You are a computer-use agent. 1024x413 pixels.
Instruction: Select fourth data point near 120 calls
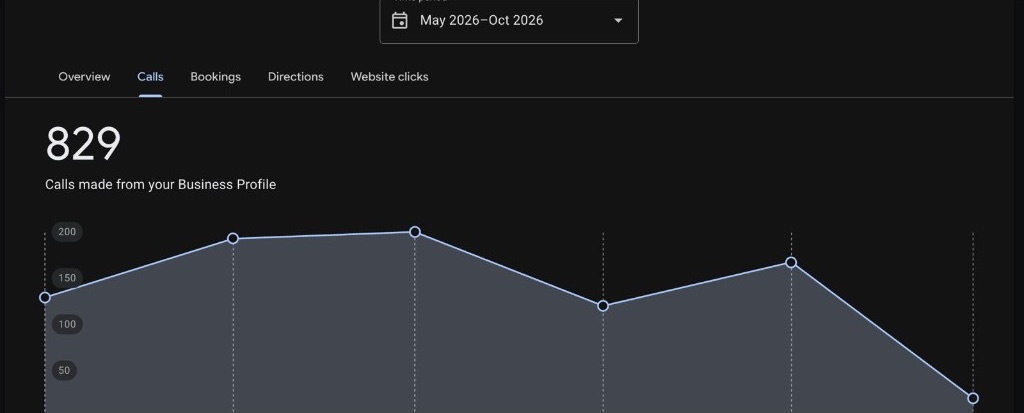pos(603,306)
